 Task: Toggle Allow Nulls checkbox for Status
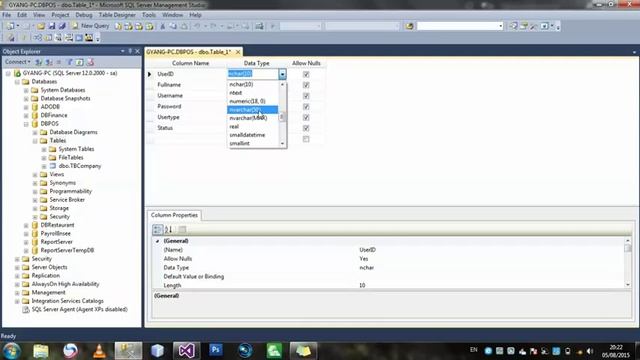306,128
